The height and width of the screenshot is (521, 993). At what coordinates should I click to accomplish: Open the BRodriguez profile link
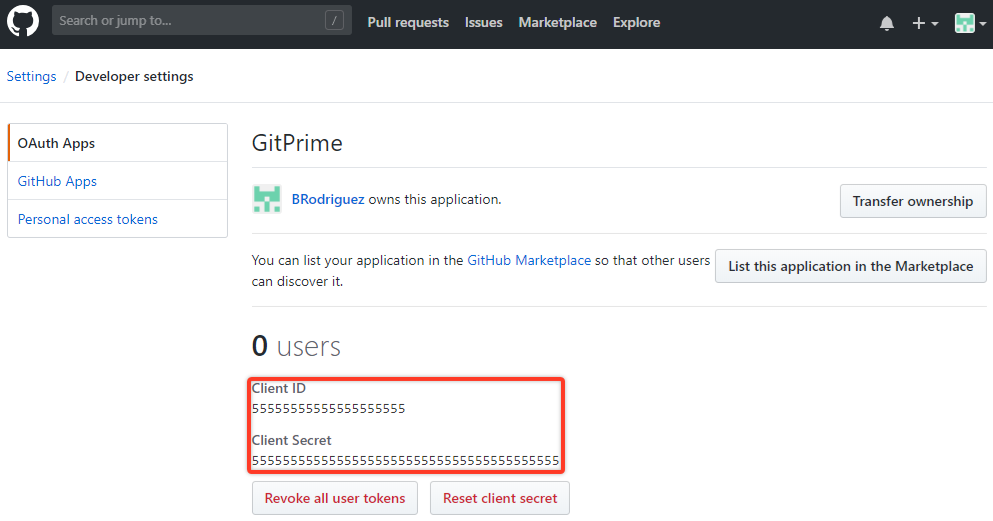tap(327, 199)
